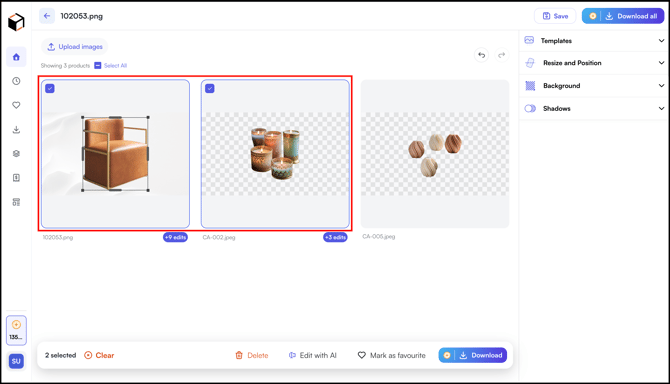Viewport: 670px width, 384px height.
Task: Toggle the Select All checkbox
Action: tap(98, 65)
